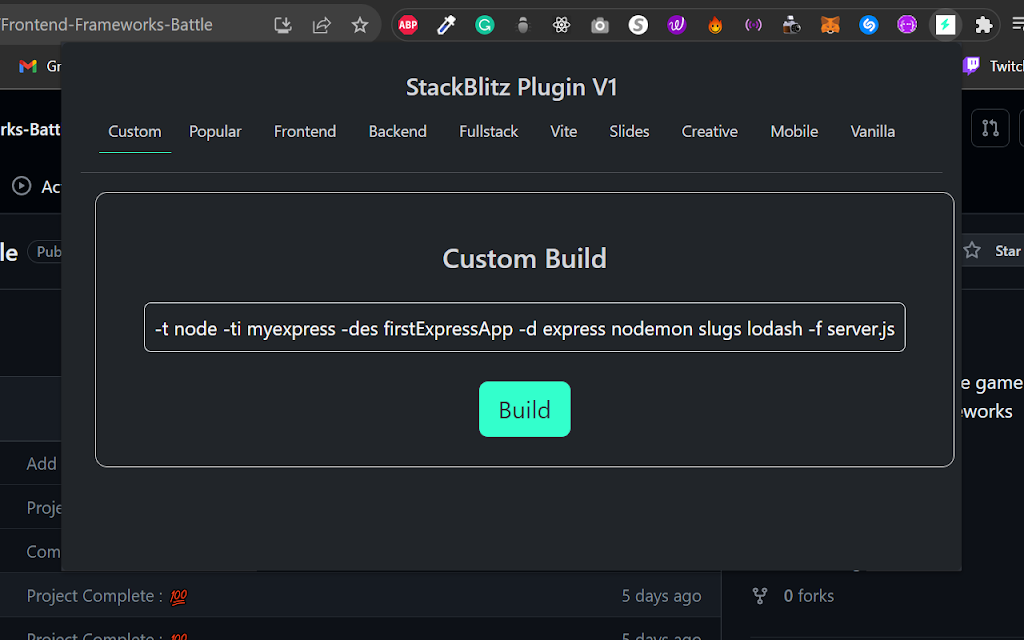Switch to the Frontend tab
This screenshot has width=1024, height=640.
[x=305, y=131]
